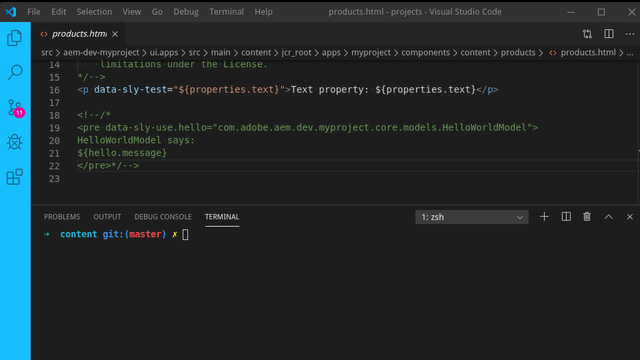Click breadcrumb components

(x=426, y=53)
